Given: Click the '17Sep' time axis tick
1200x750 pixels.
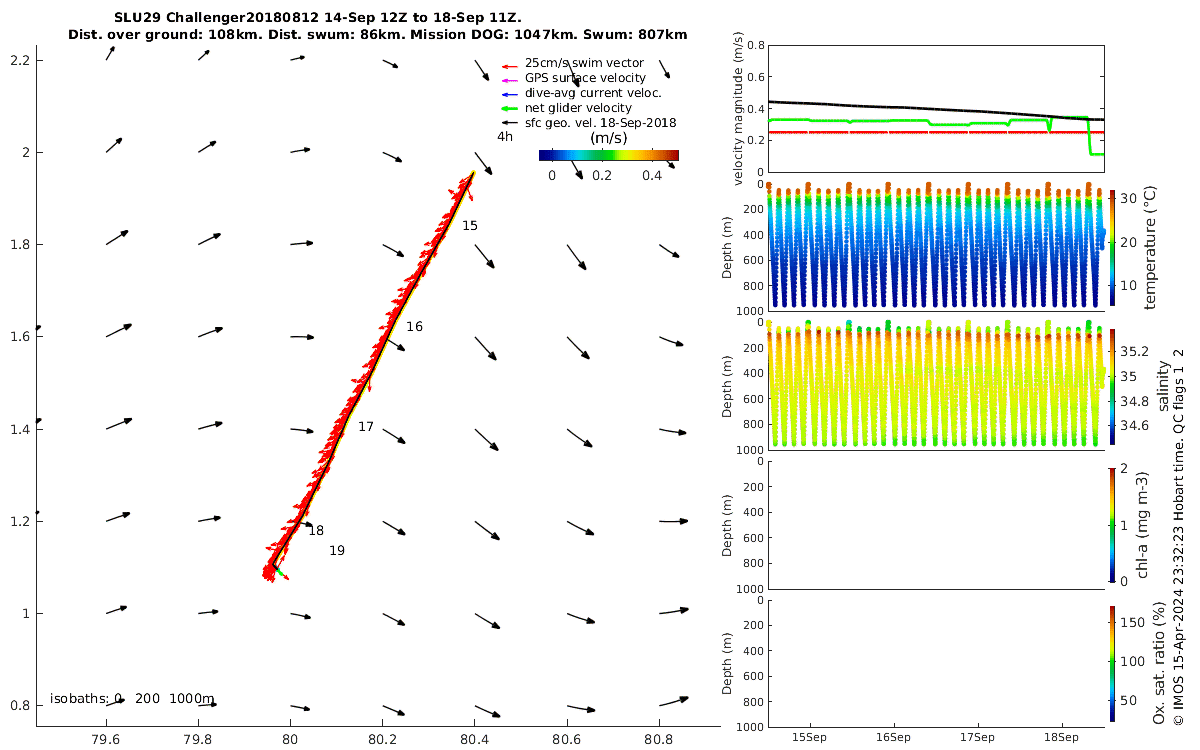Looking at the screenshot, I should pyautogui.click(x=977, y=739).
